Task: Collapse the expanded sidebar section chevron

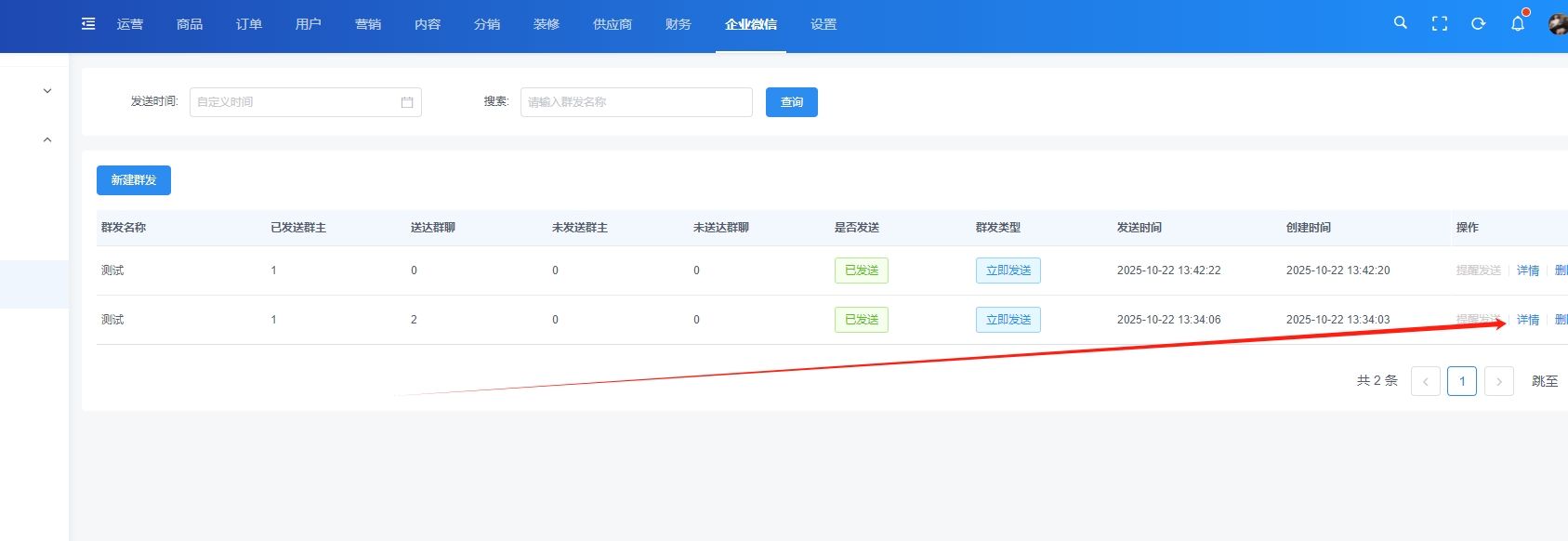Action: [47, 140]
